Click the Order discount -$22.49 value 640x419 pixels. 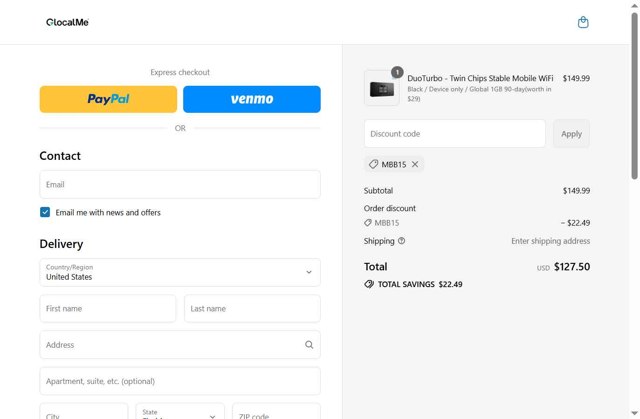click(575, 223)
